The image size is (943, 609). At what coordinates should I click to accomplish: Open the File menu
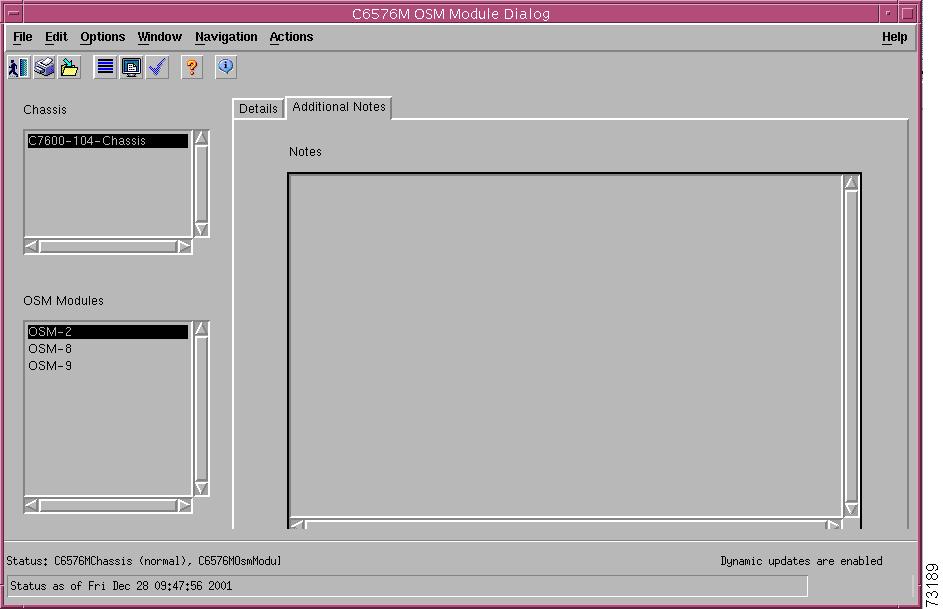(23, 37)
